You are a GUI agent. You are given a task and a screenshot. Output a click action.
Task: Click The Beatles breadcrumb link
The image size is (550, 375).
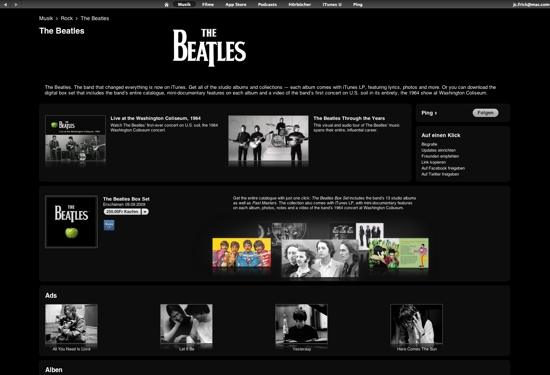point(95,18)
